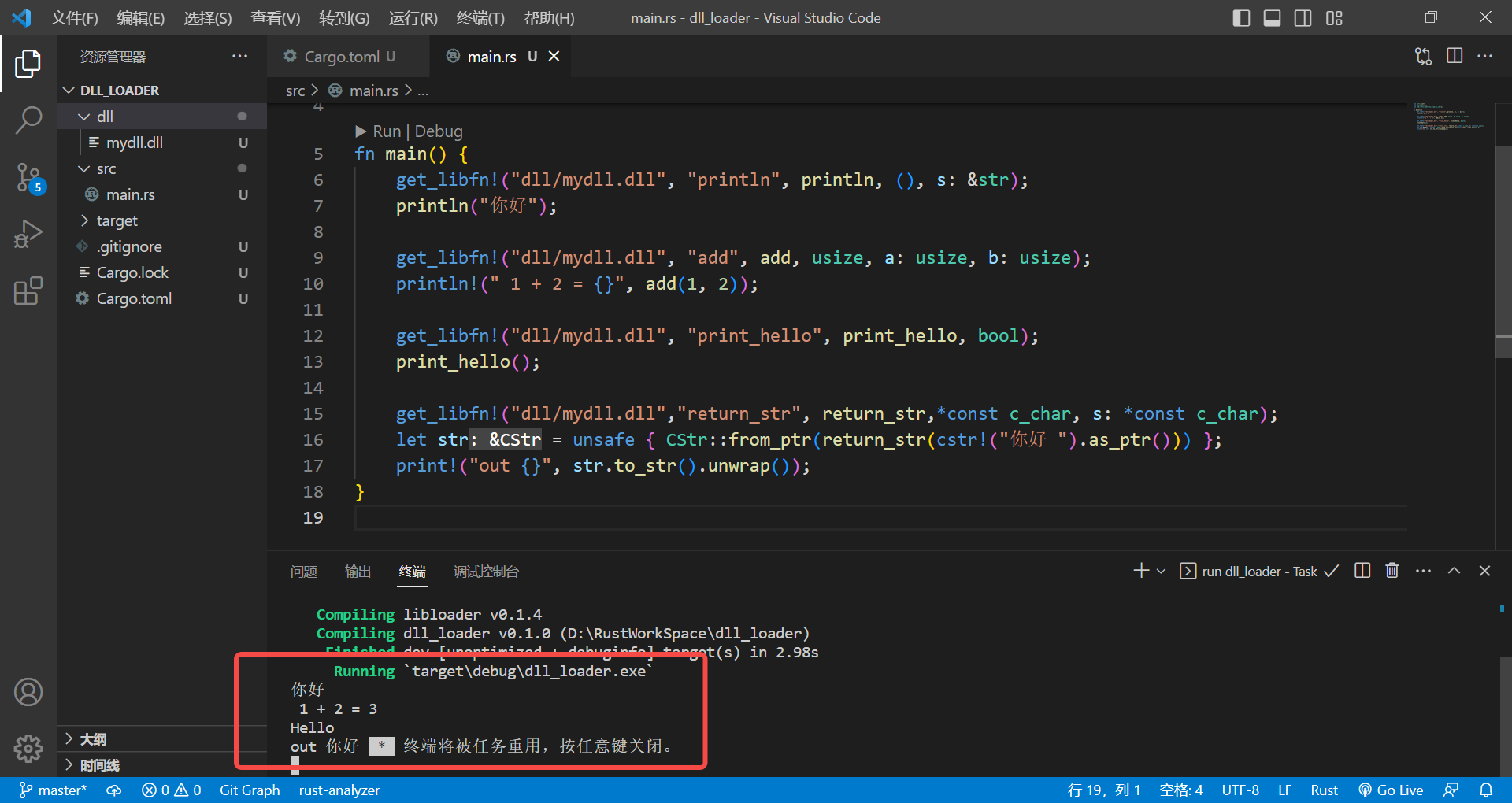
Task: Click the code minimap preview
Action: 1449,117
